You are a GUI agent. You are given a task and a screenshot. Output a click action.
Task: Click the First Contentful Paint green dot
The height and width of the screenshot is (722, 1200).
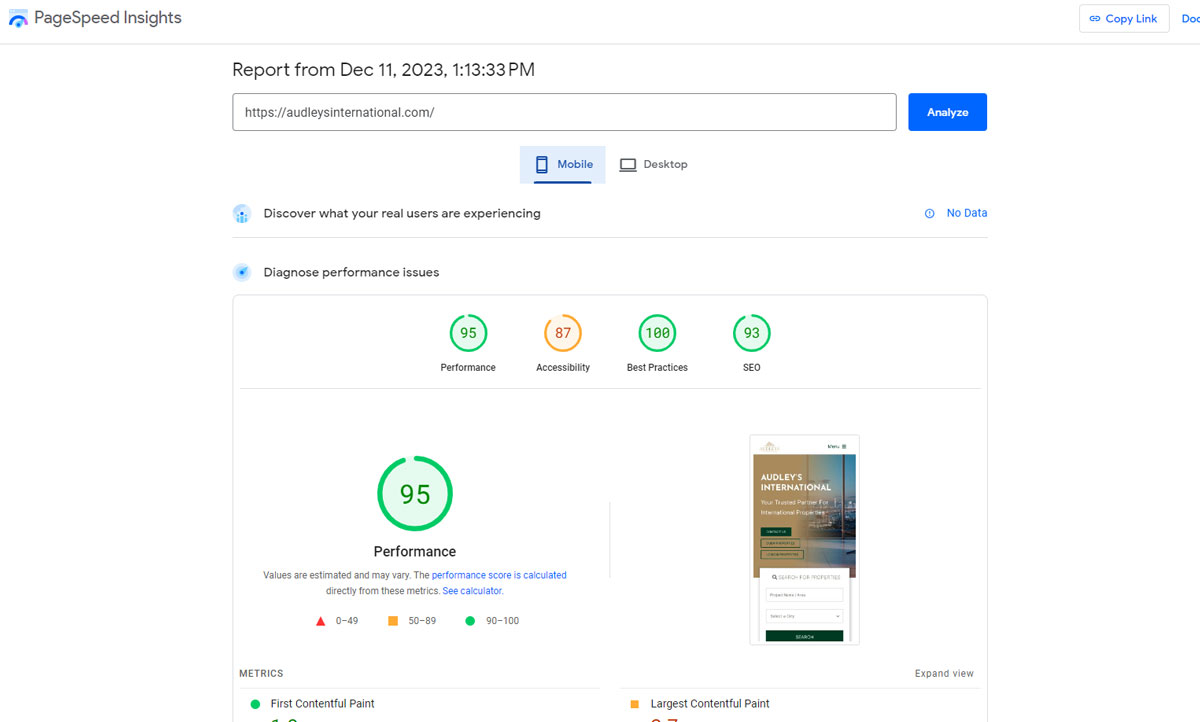click(255, 704)
